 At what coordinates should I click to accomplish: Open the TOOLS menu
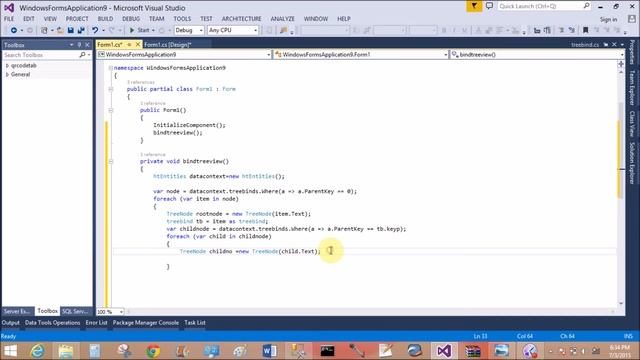pos(182,19)
